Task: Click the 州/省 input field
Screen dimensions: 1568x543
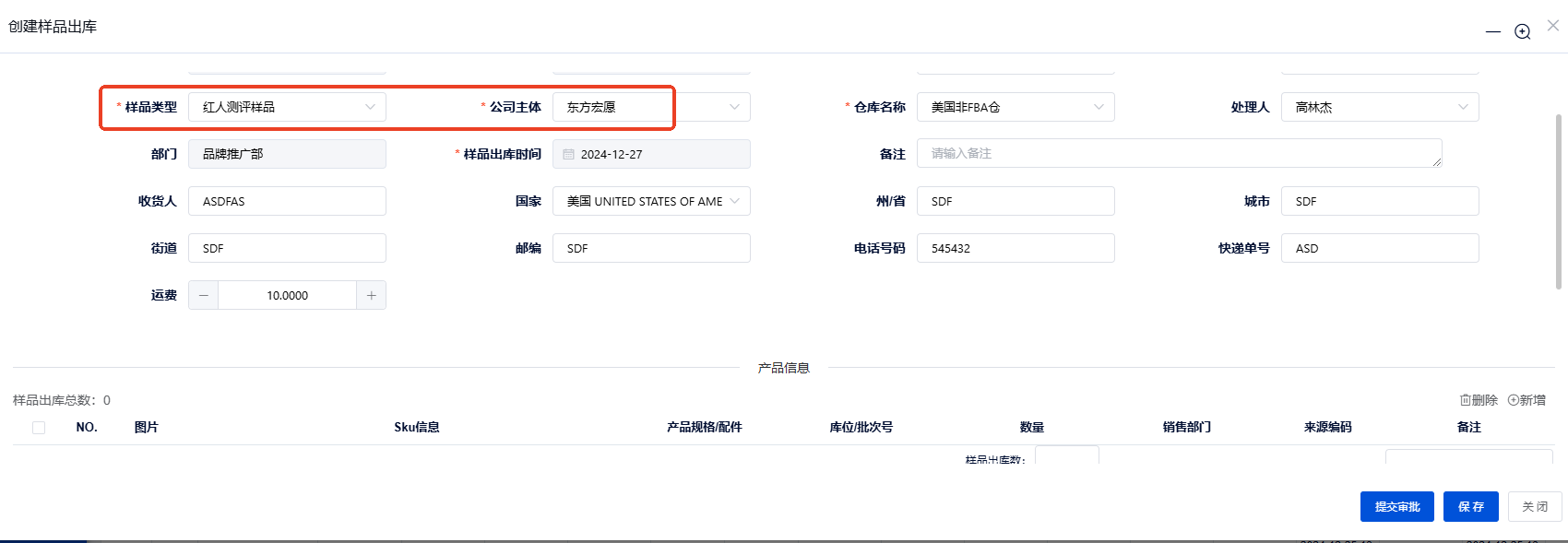Action: pyautogui.click(x=1016, y=201)
